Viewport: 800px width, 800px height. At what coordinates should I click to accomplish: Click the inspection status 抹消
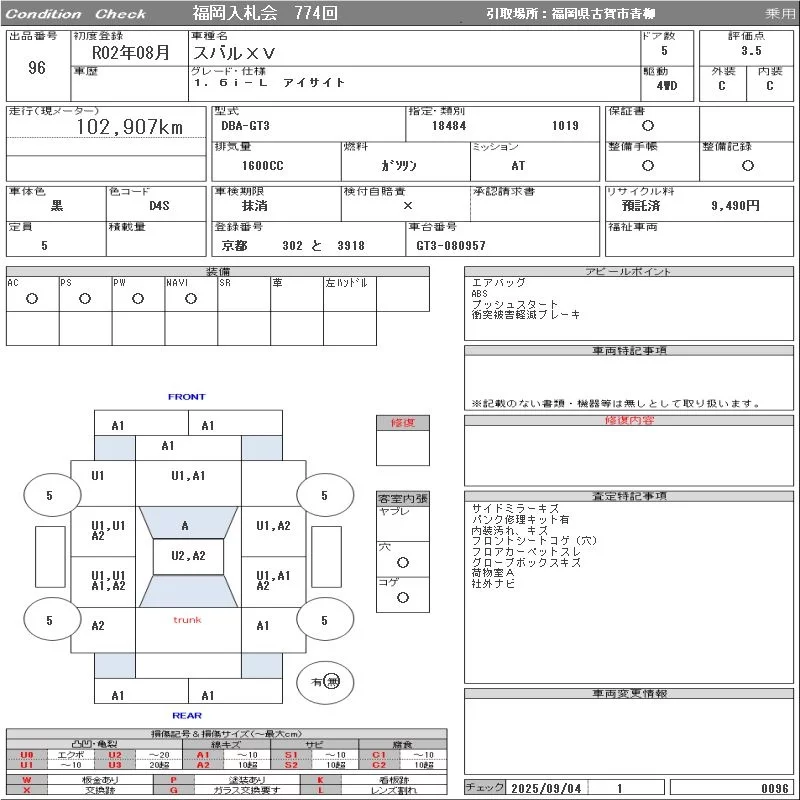coord(255,206)
